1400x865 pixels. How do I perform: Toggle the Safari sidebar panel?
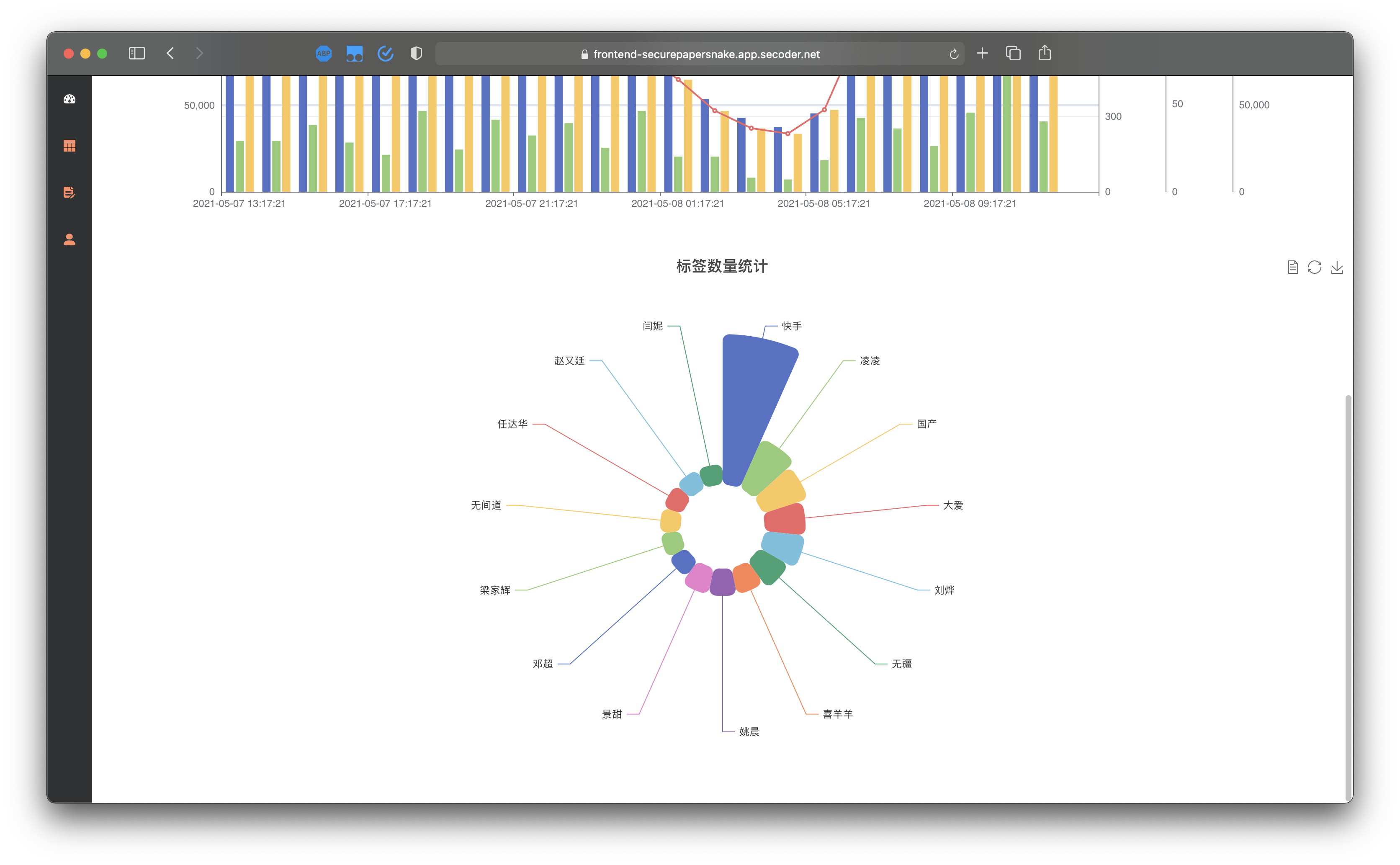(136, 53)
